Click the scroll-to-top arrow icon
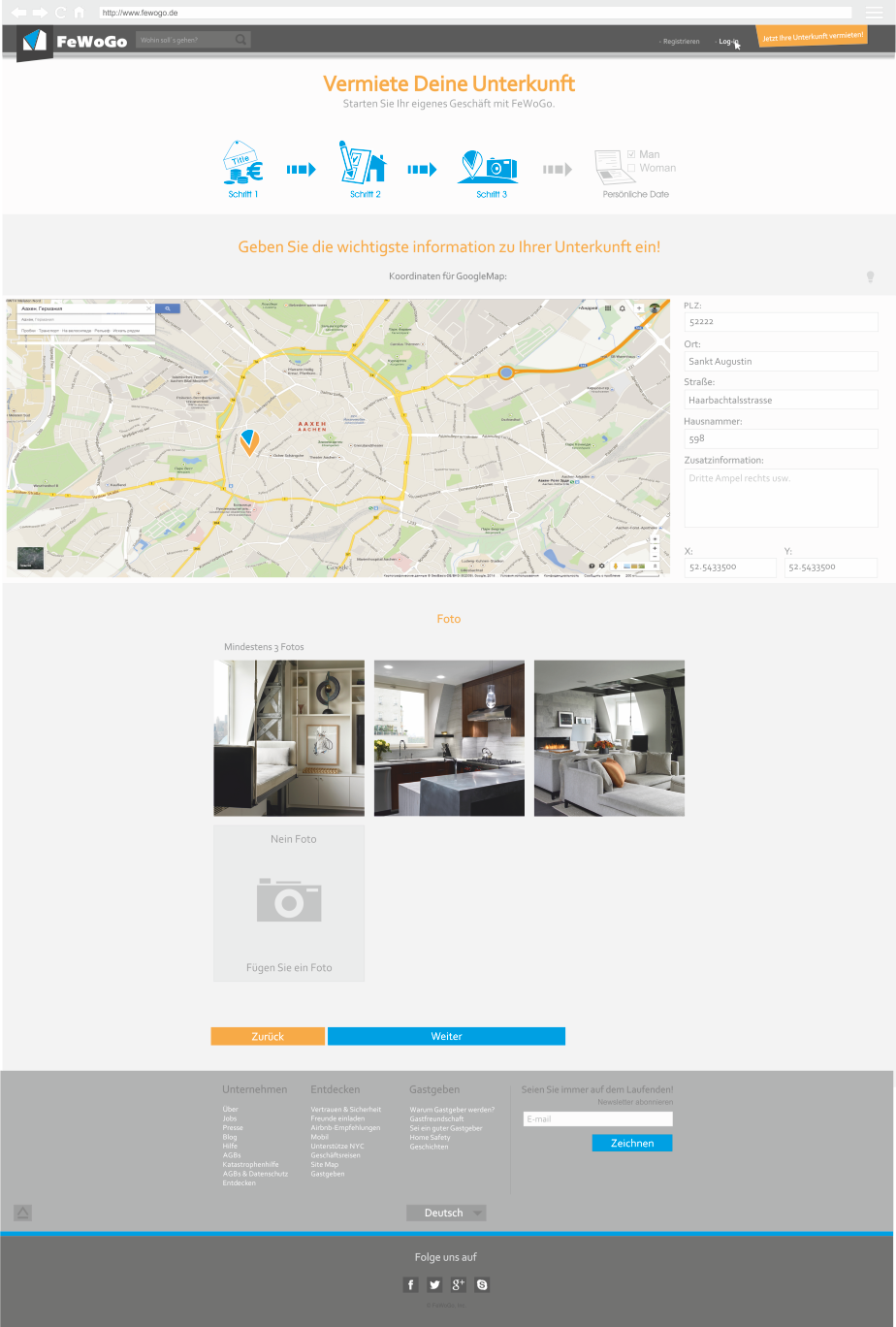Image resolution: width=896 pixels, height=1327 pixels. tap(23, 1213)
